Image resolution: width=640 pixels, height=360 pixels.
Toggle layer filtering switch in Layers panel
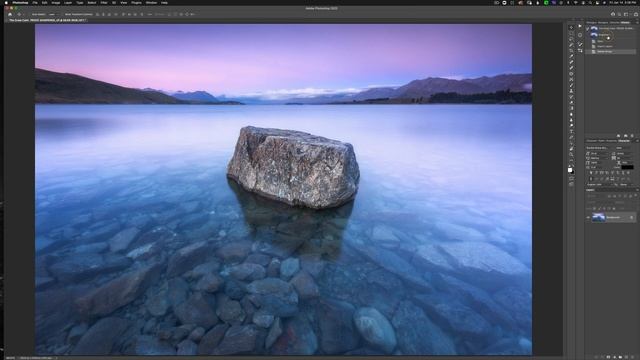tap(636, 195)
